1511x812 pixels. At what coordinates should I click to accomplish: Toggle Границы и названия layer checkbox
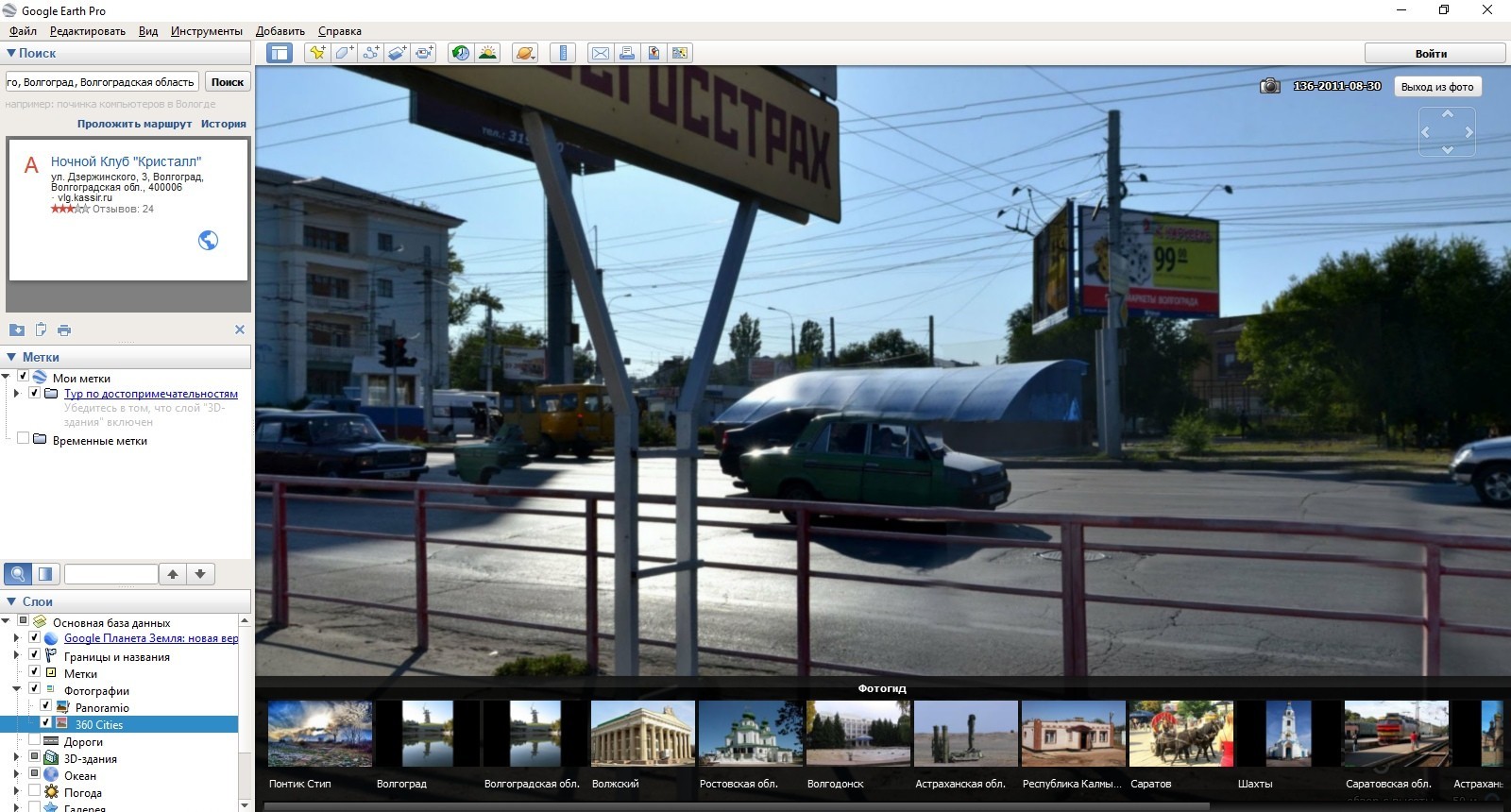[x=35, y=655]
